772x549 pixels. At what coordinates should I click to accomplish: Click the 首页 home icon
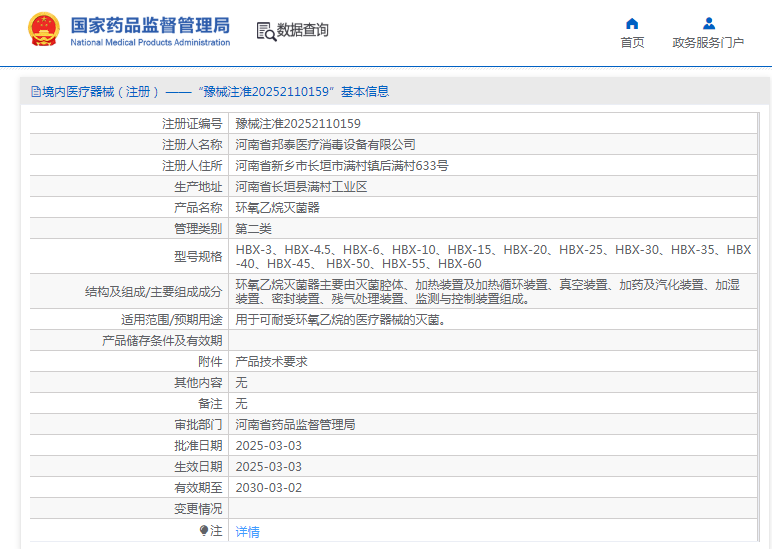[x=632, y=23]
